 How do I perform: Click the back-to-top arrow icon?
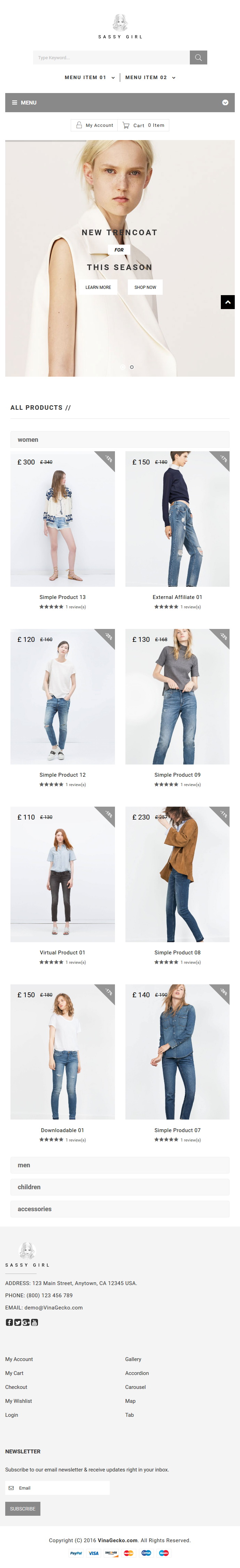[x=228, y=302]
